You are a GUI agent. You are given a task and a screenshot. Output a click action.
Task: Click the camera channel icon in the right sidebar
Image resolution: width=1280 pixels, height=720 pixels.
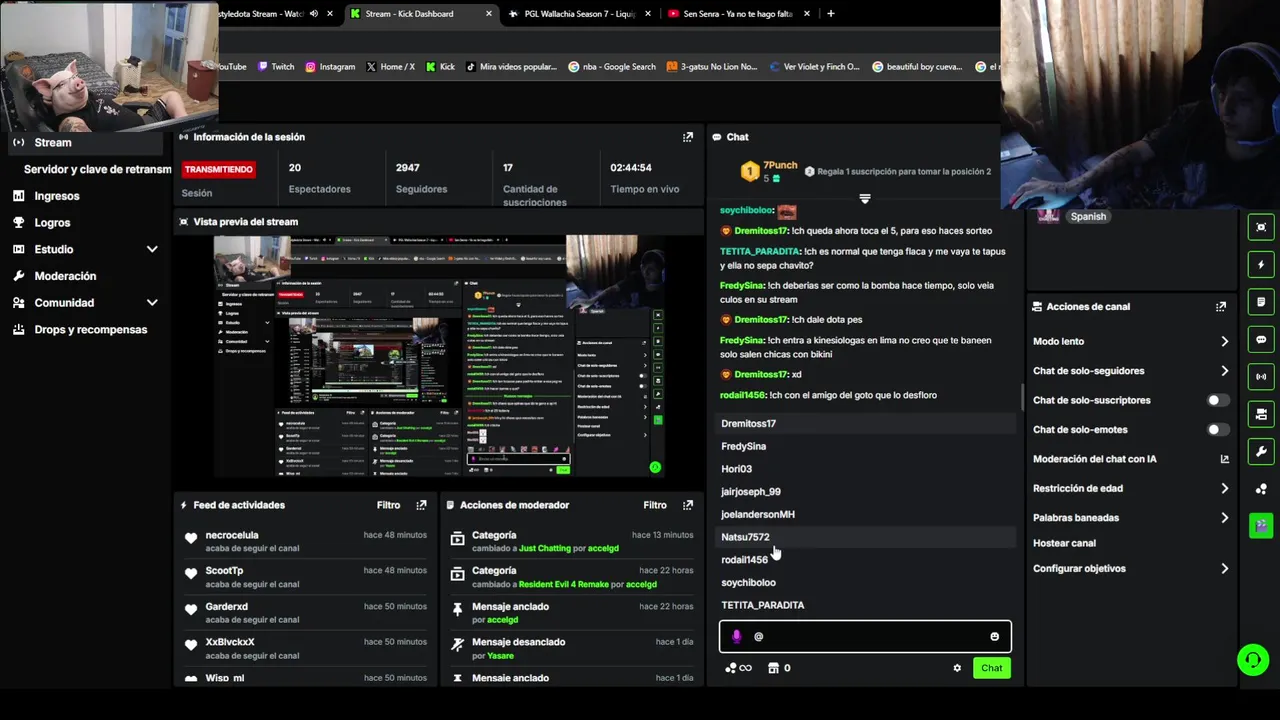click(x=1261, y=414)
